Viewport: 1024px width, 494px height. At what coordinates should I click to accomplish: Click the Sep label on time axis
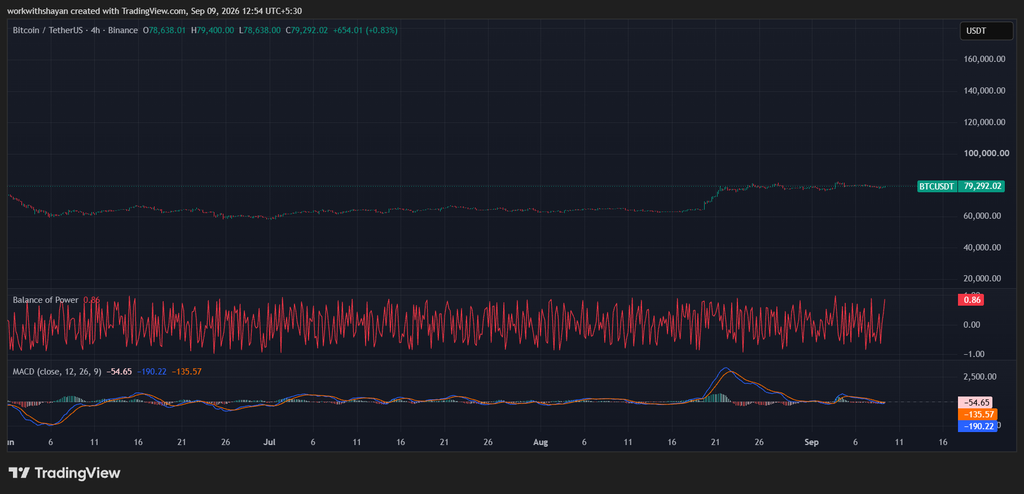click(811, 442)
